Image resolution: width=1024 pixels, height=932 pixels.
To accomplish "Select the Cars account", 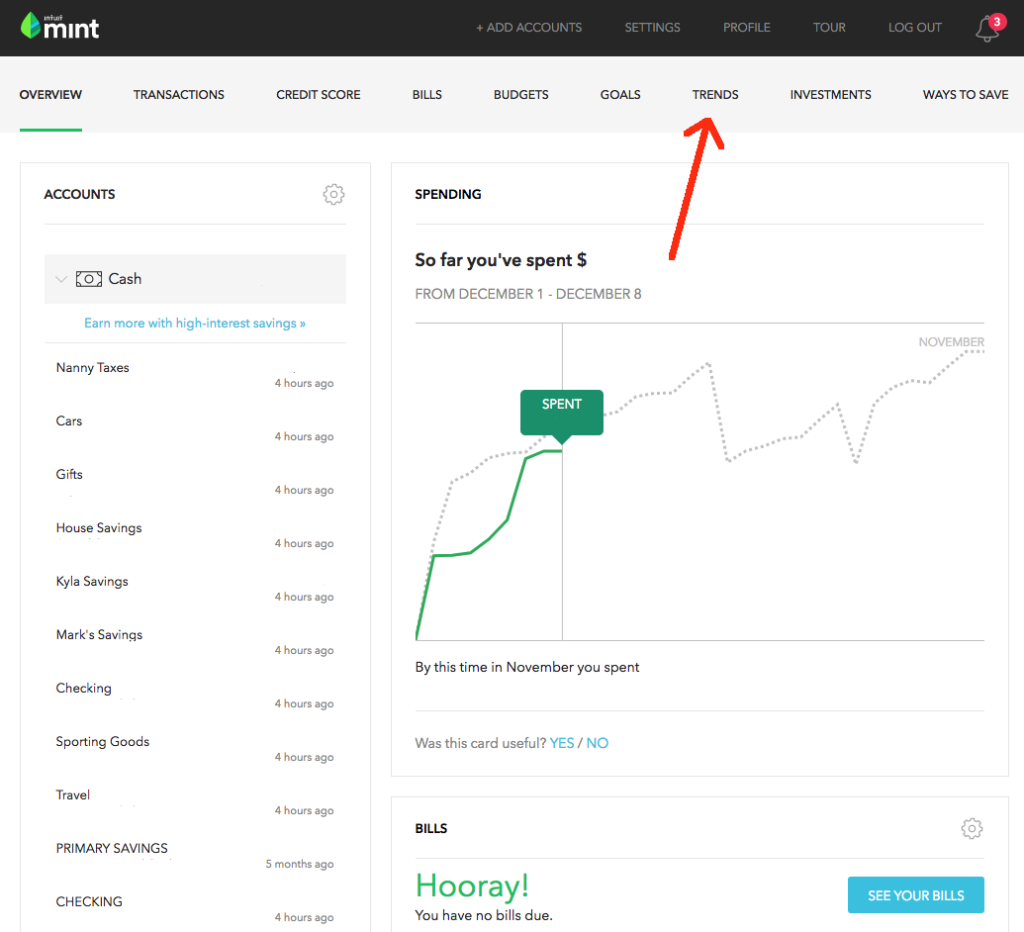I will pos(69,421).
